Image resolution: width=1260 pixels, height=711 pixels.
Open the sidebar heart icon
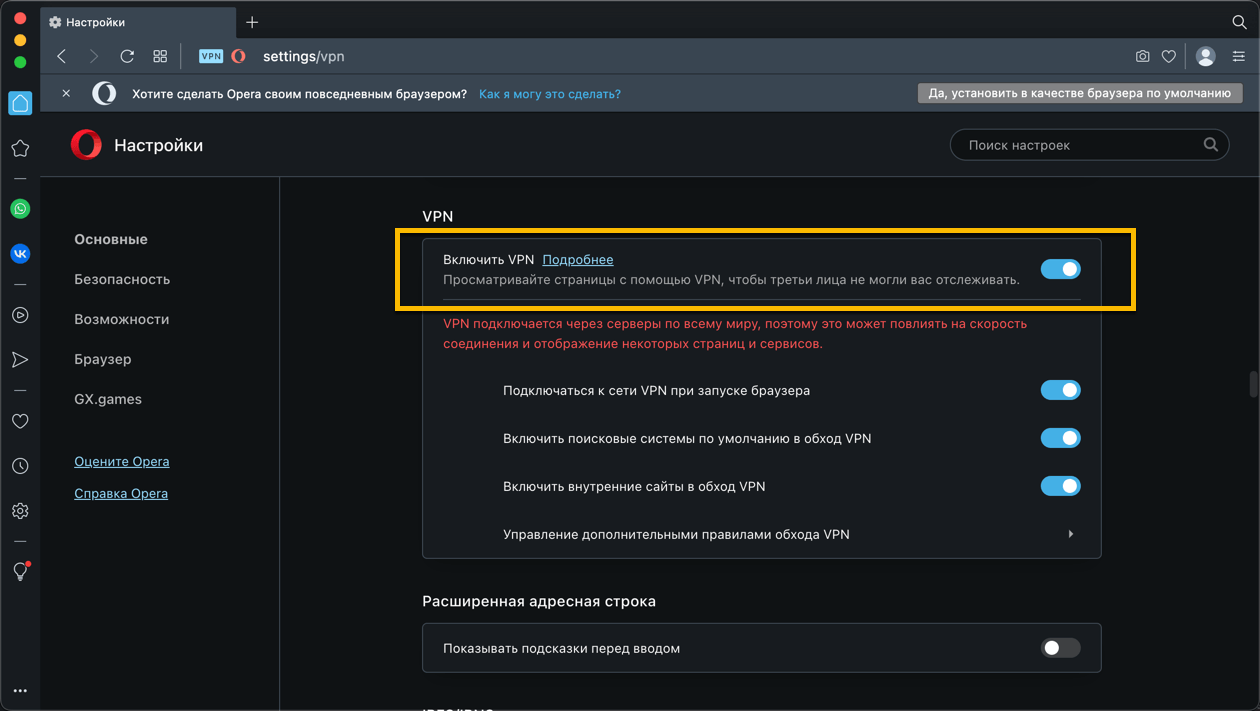(x=20, y=421)
